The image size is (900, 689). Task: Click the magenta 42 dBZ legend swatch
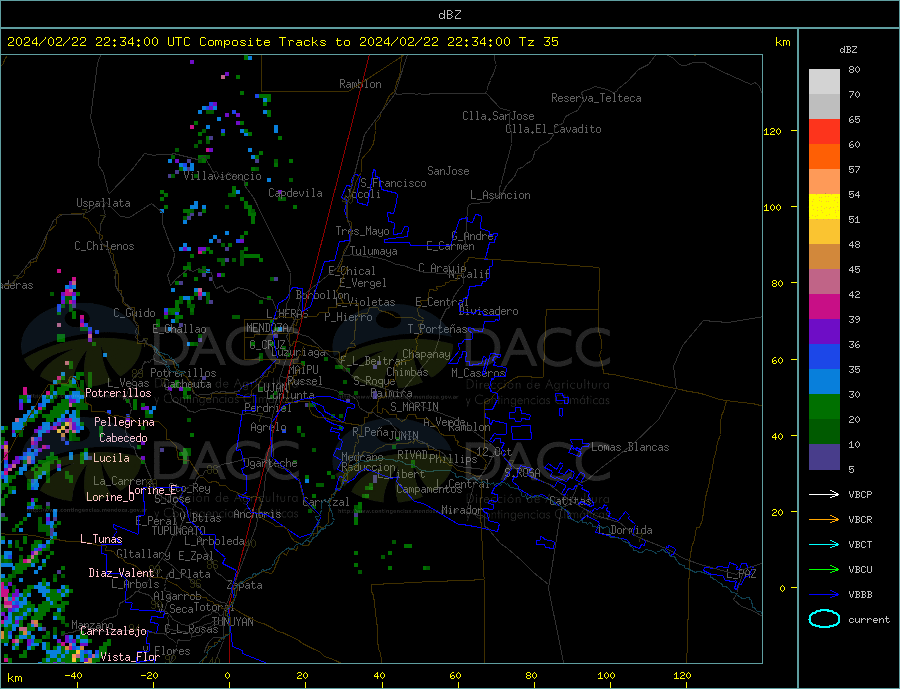pos(824,307)
